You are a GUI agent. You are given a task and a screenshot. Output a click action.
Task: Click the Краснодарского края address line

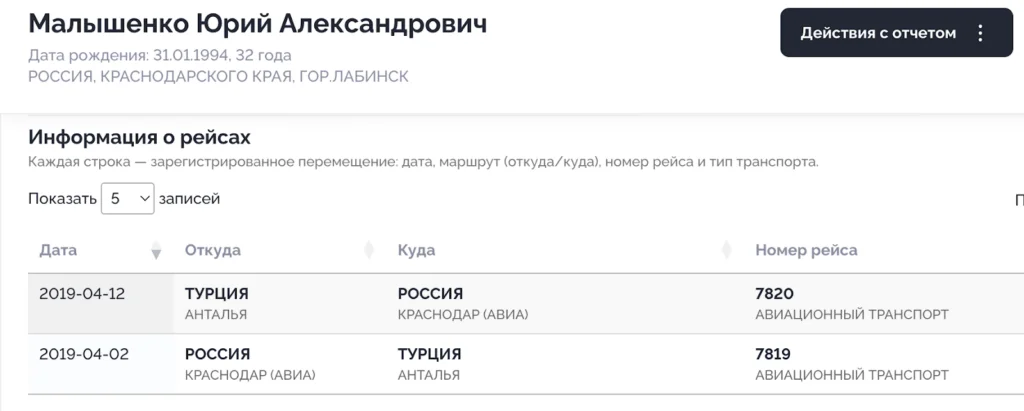218,76
